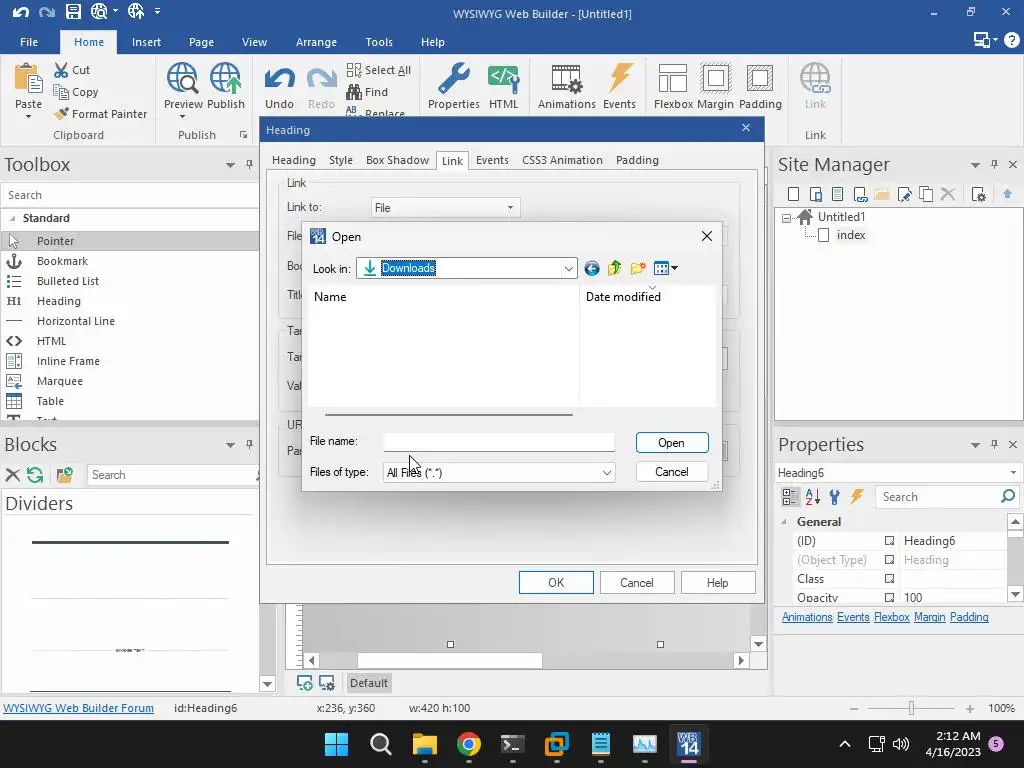
Task: Select the index page in Site Manager
Action: point(851,235)
